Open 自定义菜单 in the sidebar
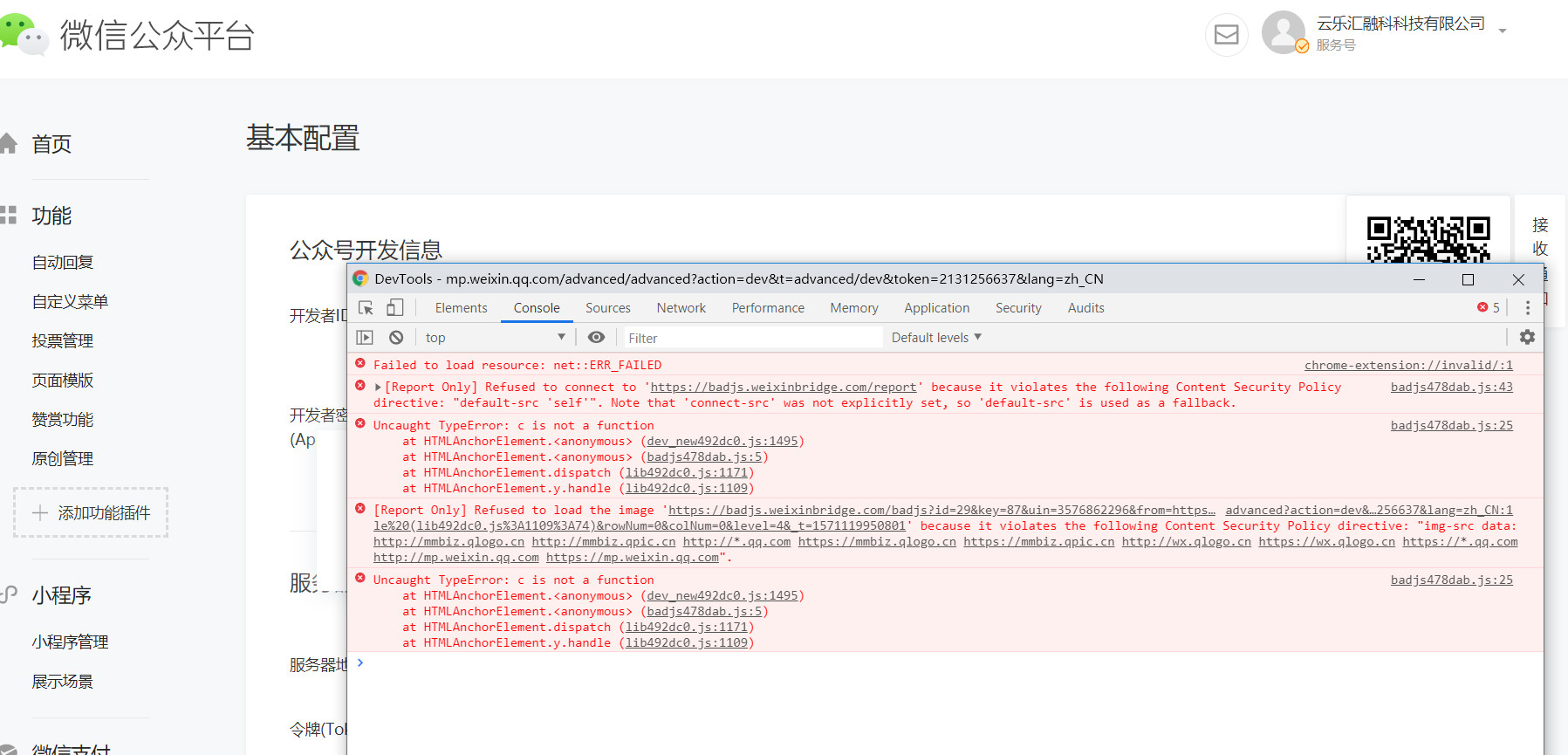The width and height of the screenshot is (1568, 755). [70, 302]
